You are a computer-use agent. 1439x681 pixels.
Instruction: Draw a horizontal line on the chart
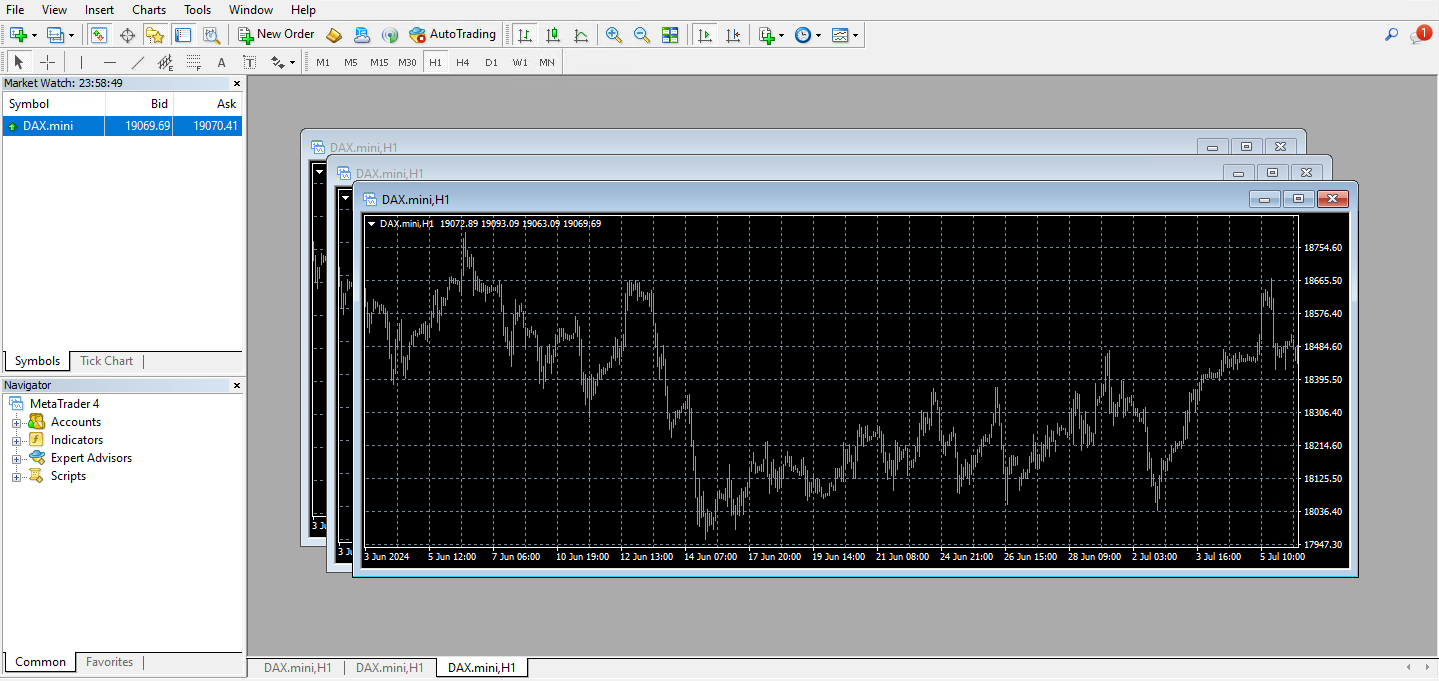point(110,61)
